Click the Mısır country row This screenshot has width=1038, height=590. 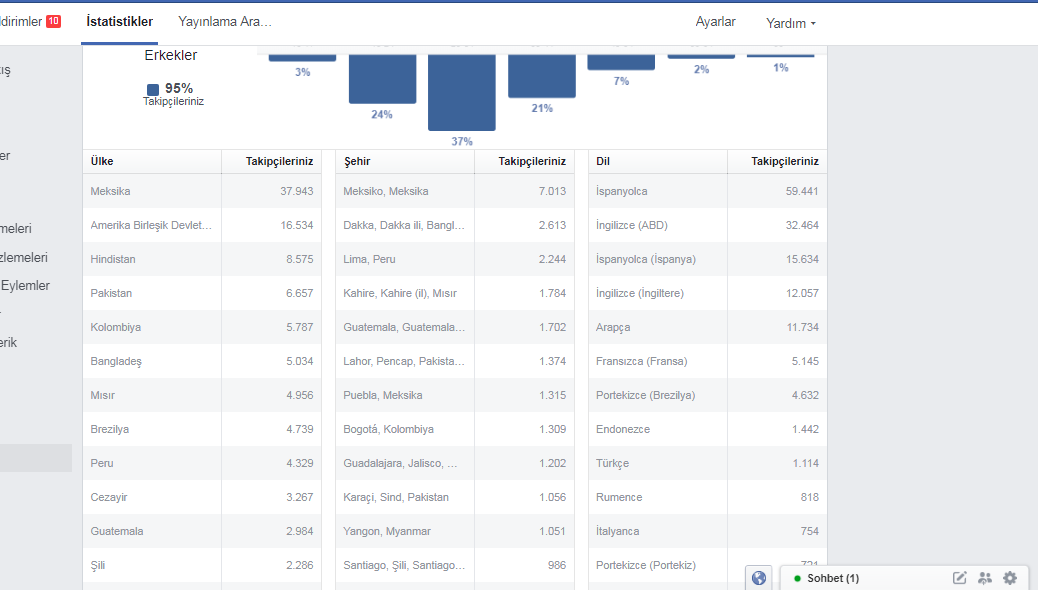[x=202, y=395]
